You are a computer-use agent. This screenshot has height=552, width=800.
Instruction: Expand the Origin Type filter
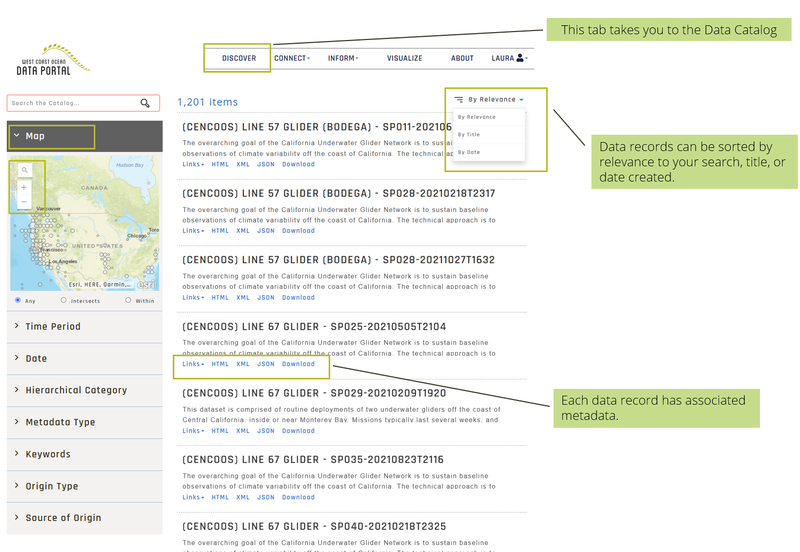click(x=85, y=486)
